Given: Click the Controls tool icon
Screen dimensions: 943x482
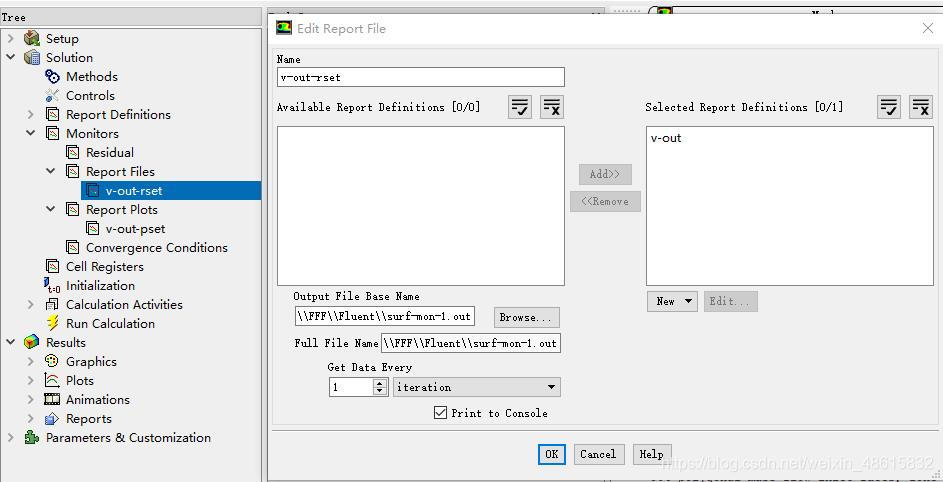Looking at the screenshot, I should point(53,96).
